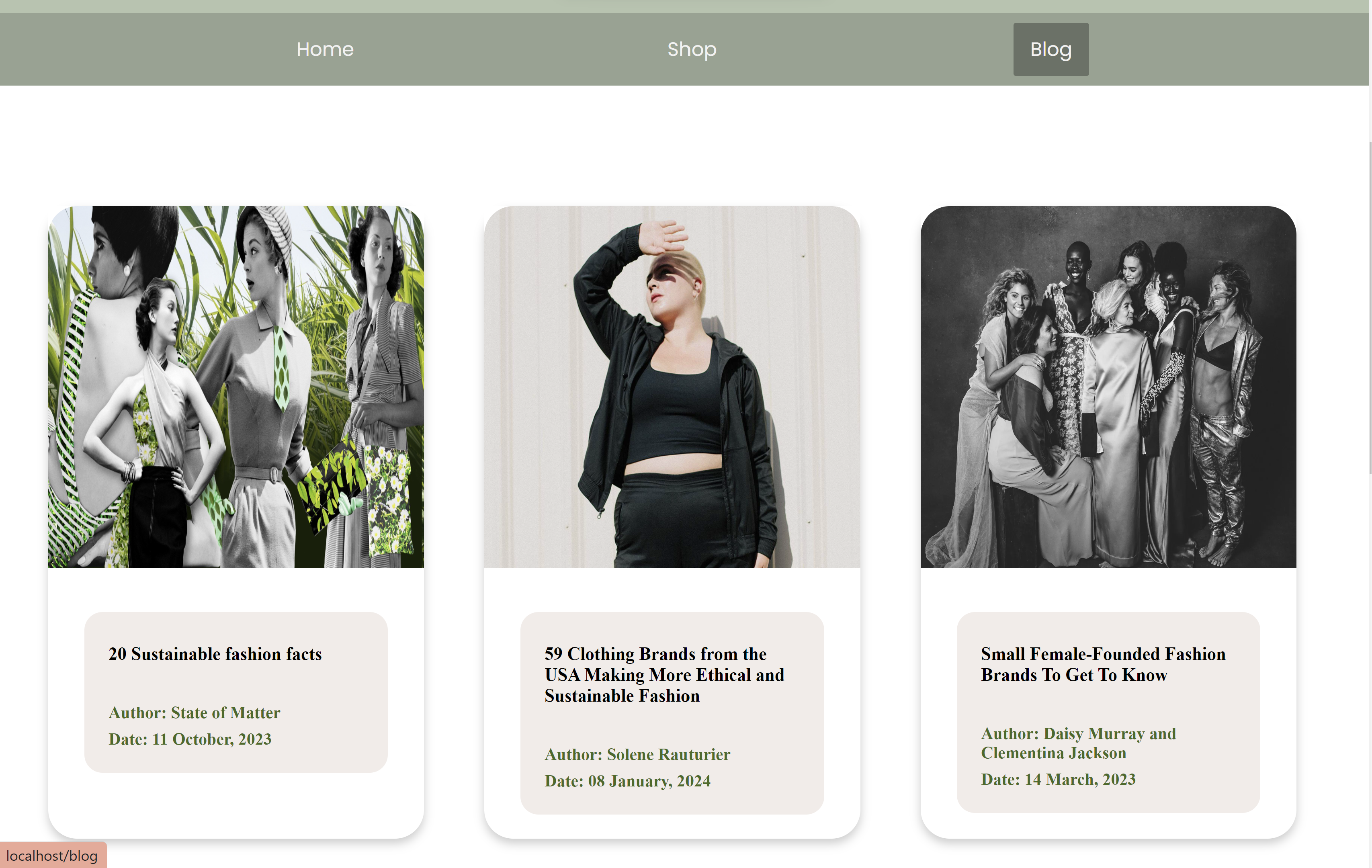Open the vintage collage fashion thumbnail
The height and width of the screenshot is (868, 1372).
point(236,387)
